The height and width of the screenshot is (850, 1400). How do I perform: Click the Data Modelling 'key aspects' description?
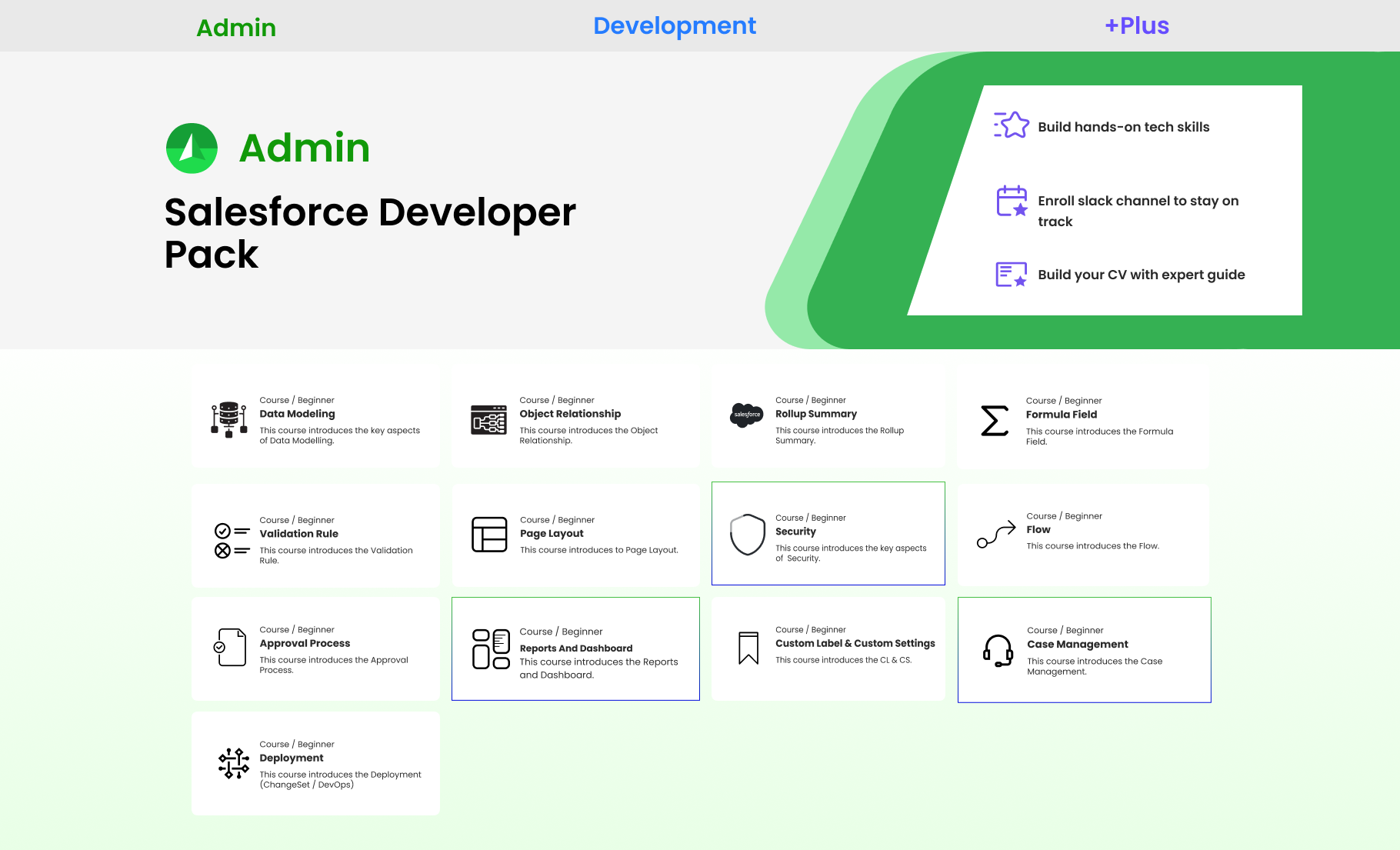339,435
